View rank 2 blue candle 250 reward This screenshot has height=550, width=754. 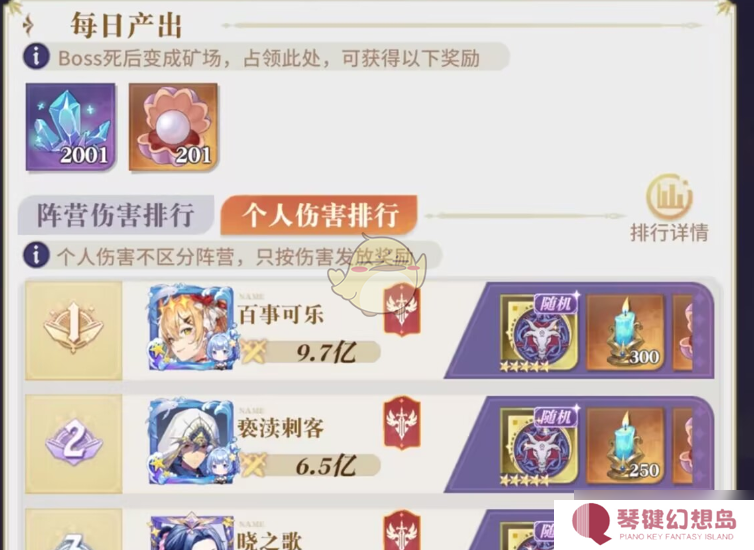coord(625,446)
